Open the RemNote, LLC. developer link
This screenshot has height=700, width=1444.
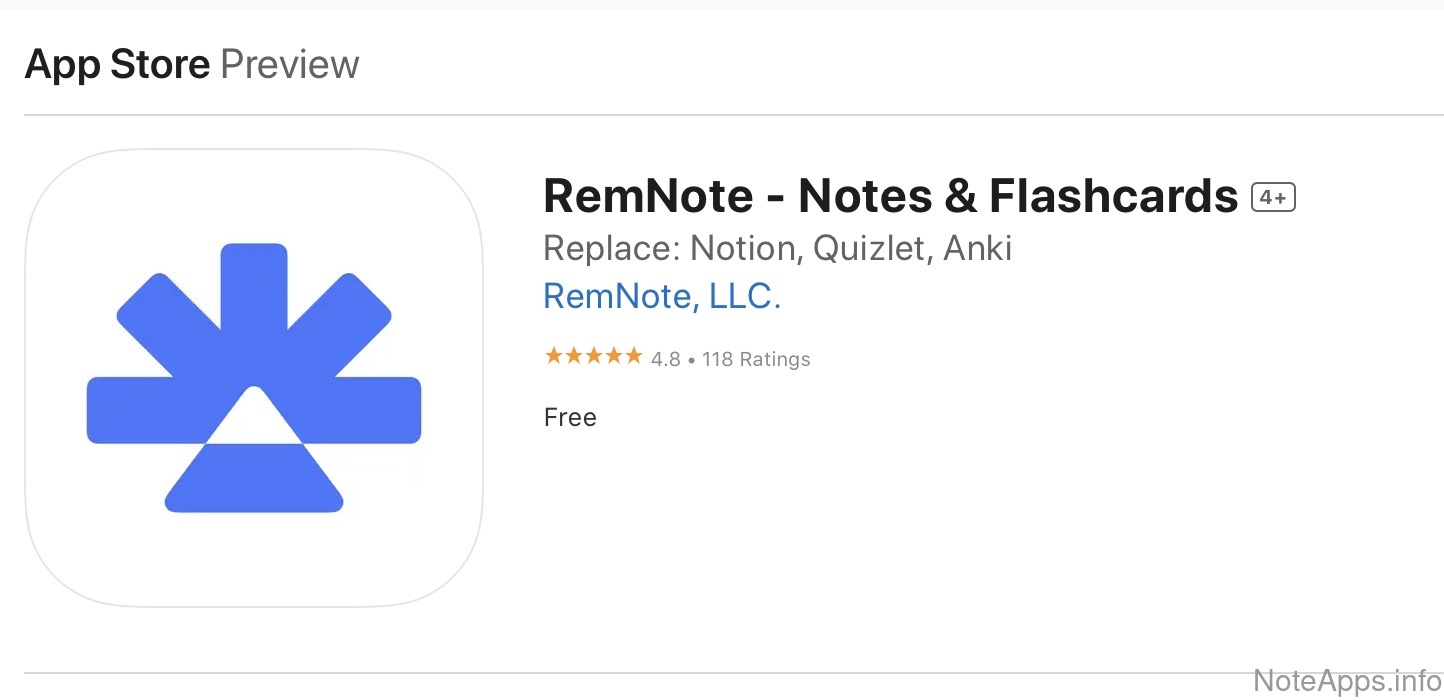tap(661, 296)
